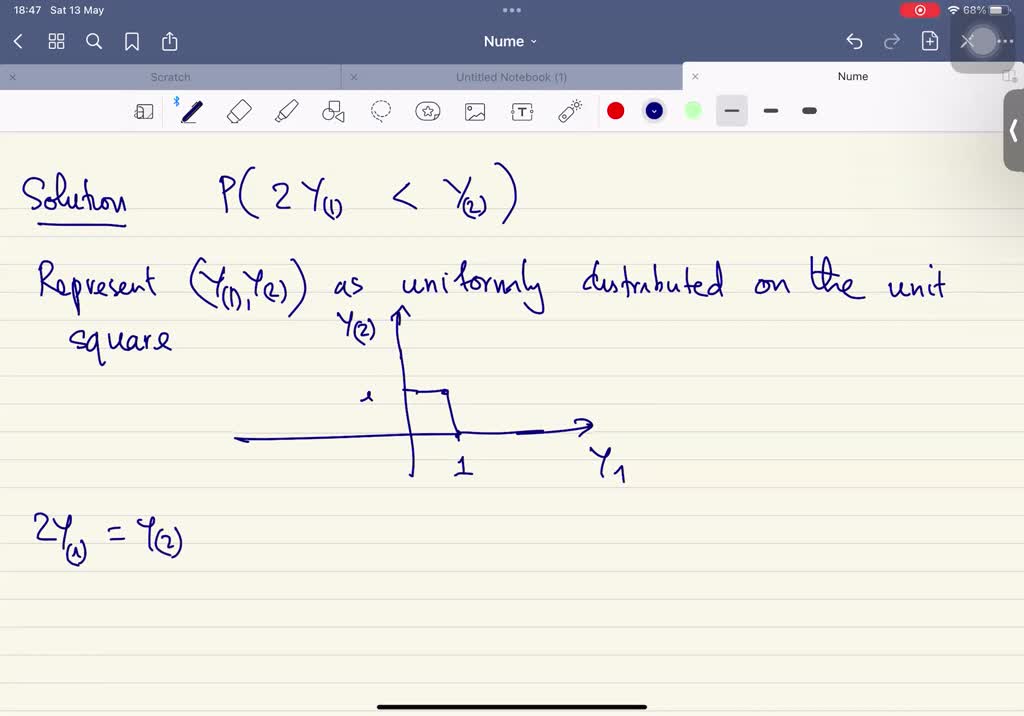
Task: Search within the notebook
Action: click(93, 41)
